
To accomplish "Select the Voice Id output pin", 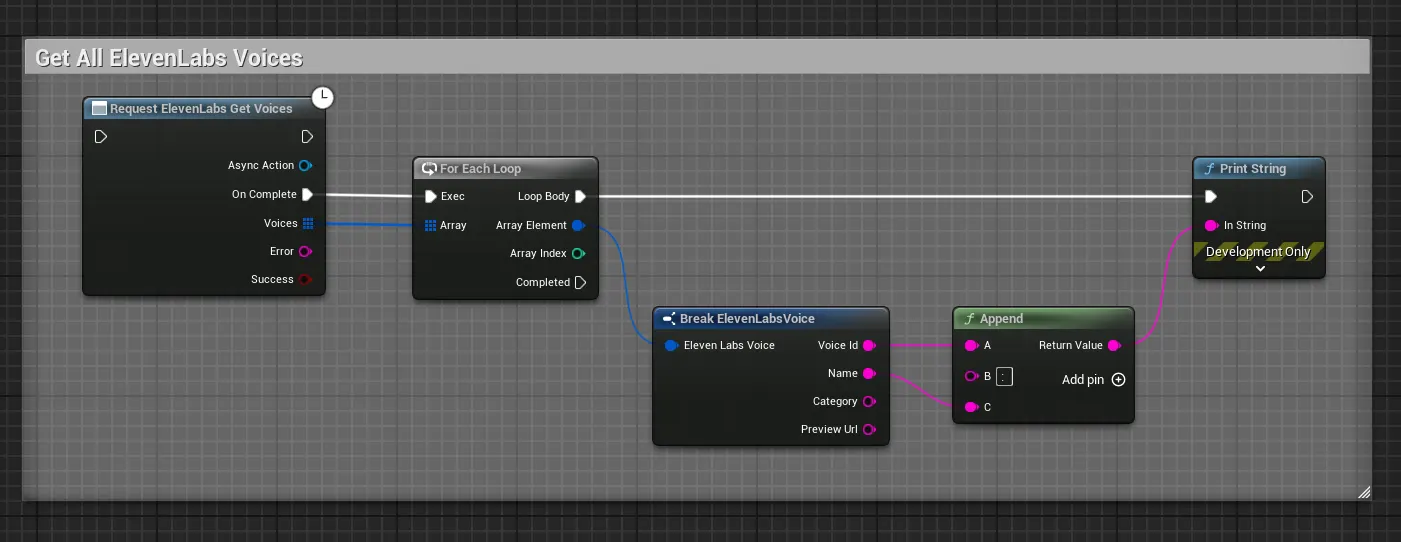I will pos(869,345).
